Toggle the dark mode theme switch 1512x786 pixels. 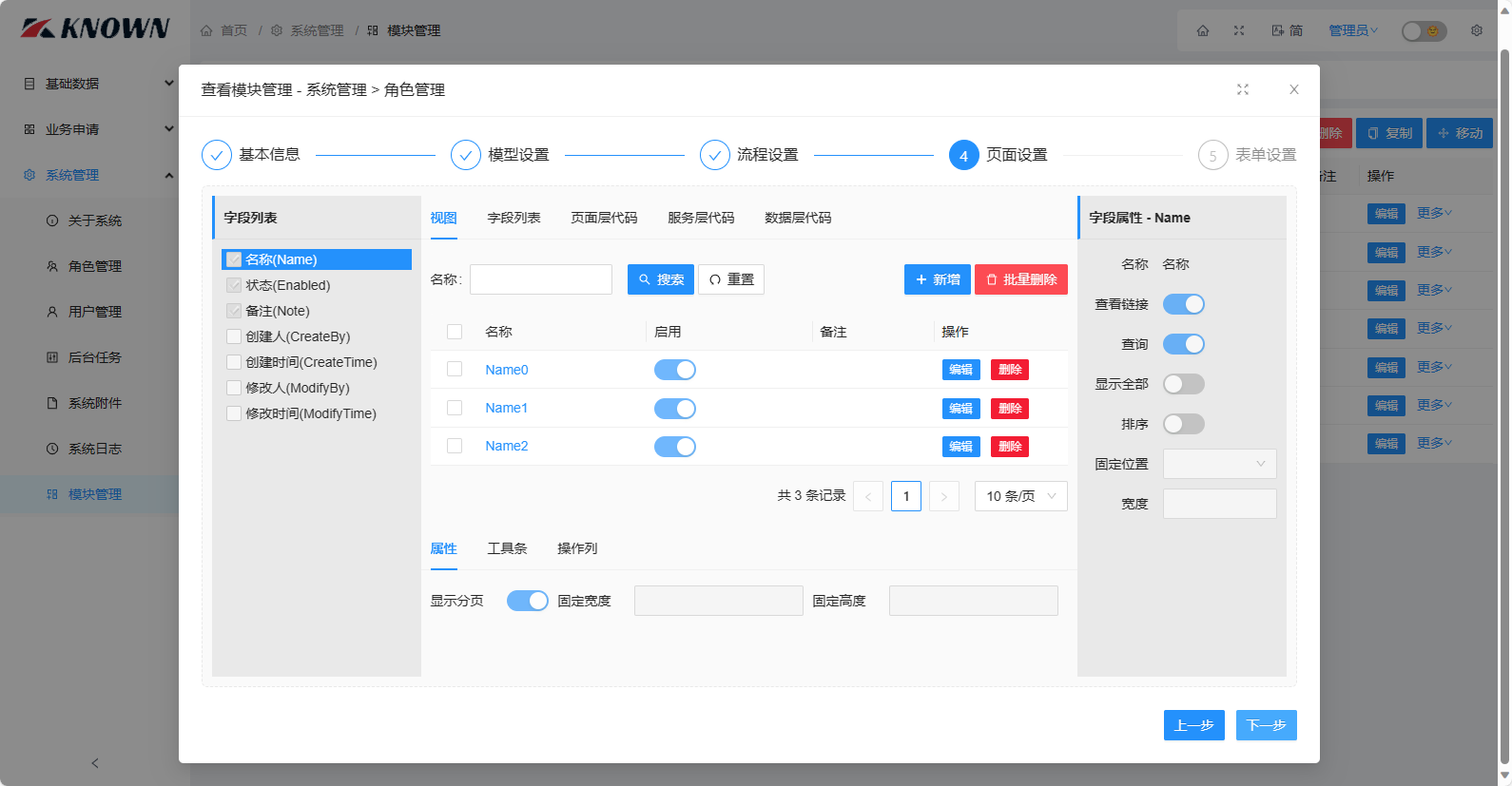point(1424,30)
